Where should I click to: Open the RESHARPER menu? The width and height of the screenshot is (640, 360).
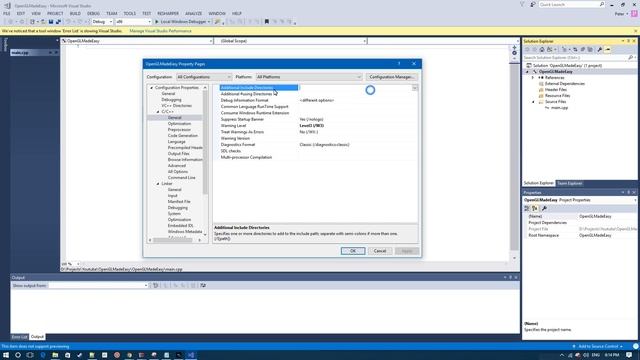pyautogui.click(x=168, y=13)
